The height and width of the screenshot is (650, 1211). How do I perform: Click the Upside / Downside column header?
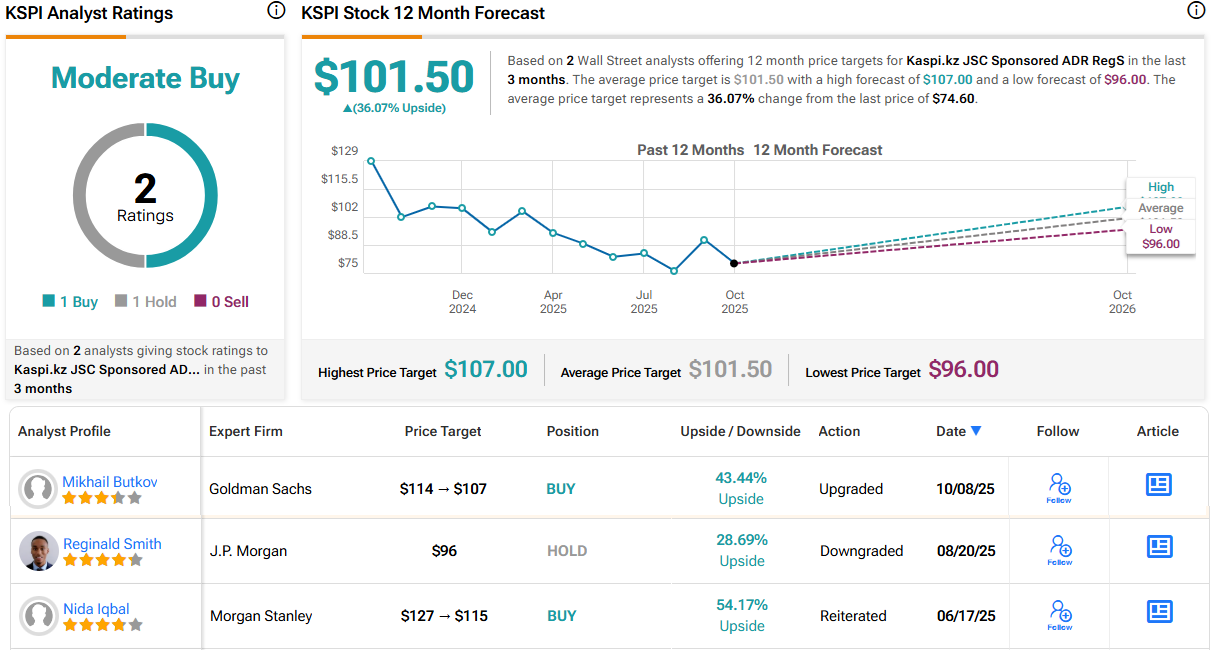click(x=740, y=432)
